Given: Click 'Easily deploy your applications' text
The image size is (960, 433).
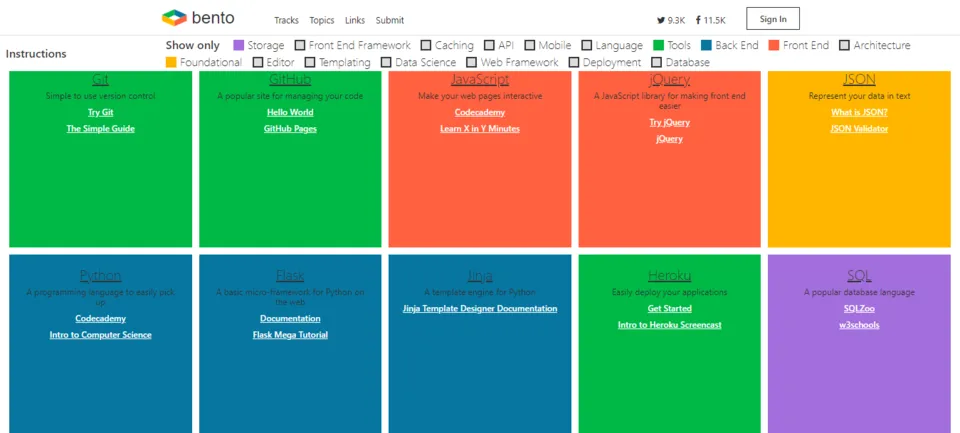Looking at the screenshot, I should click(670, 292).
